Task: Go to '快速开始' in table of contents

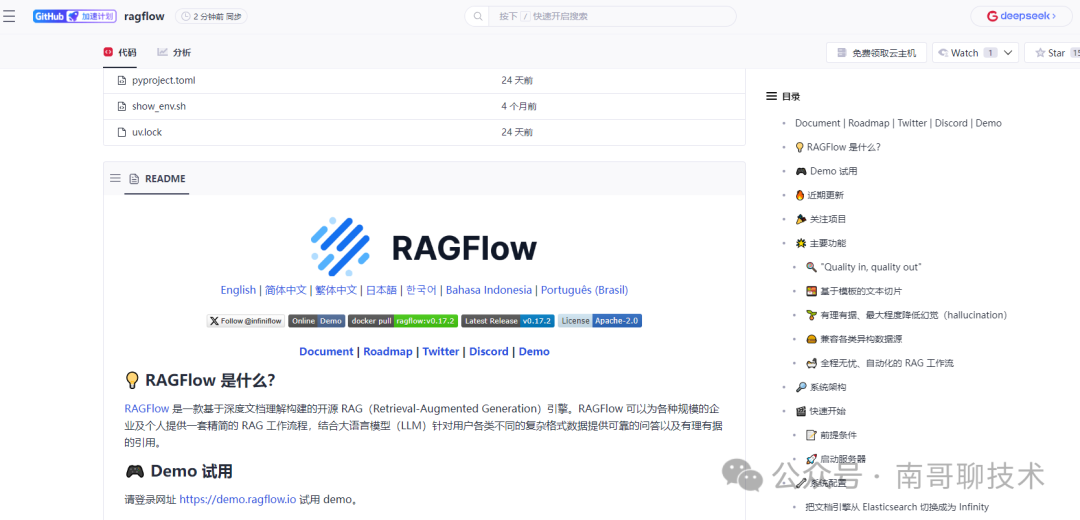Action: [820, 411]
